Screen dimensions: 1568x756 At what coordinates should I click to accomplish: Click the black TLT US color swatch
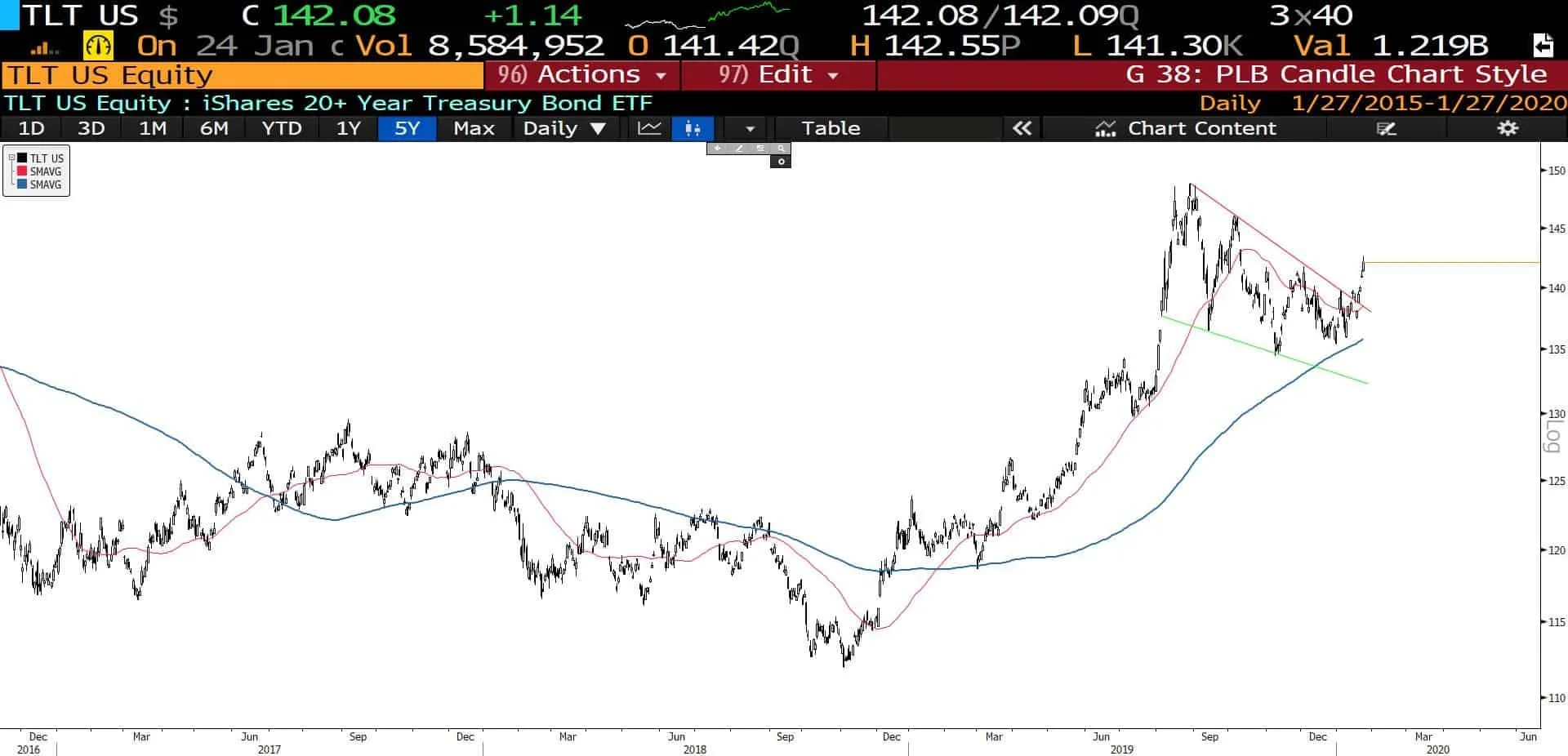(x=22, y=158)
